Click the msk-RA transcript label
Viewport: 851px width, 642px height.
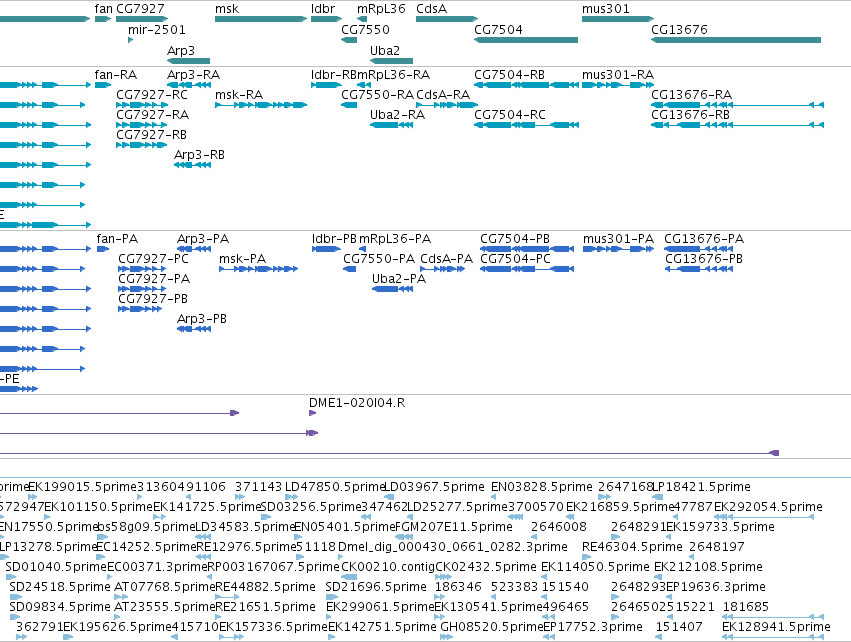click(239, 94)
